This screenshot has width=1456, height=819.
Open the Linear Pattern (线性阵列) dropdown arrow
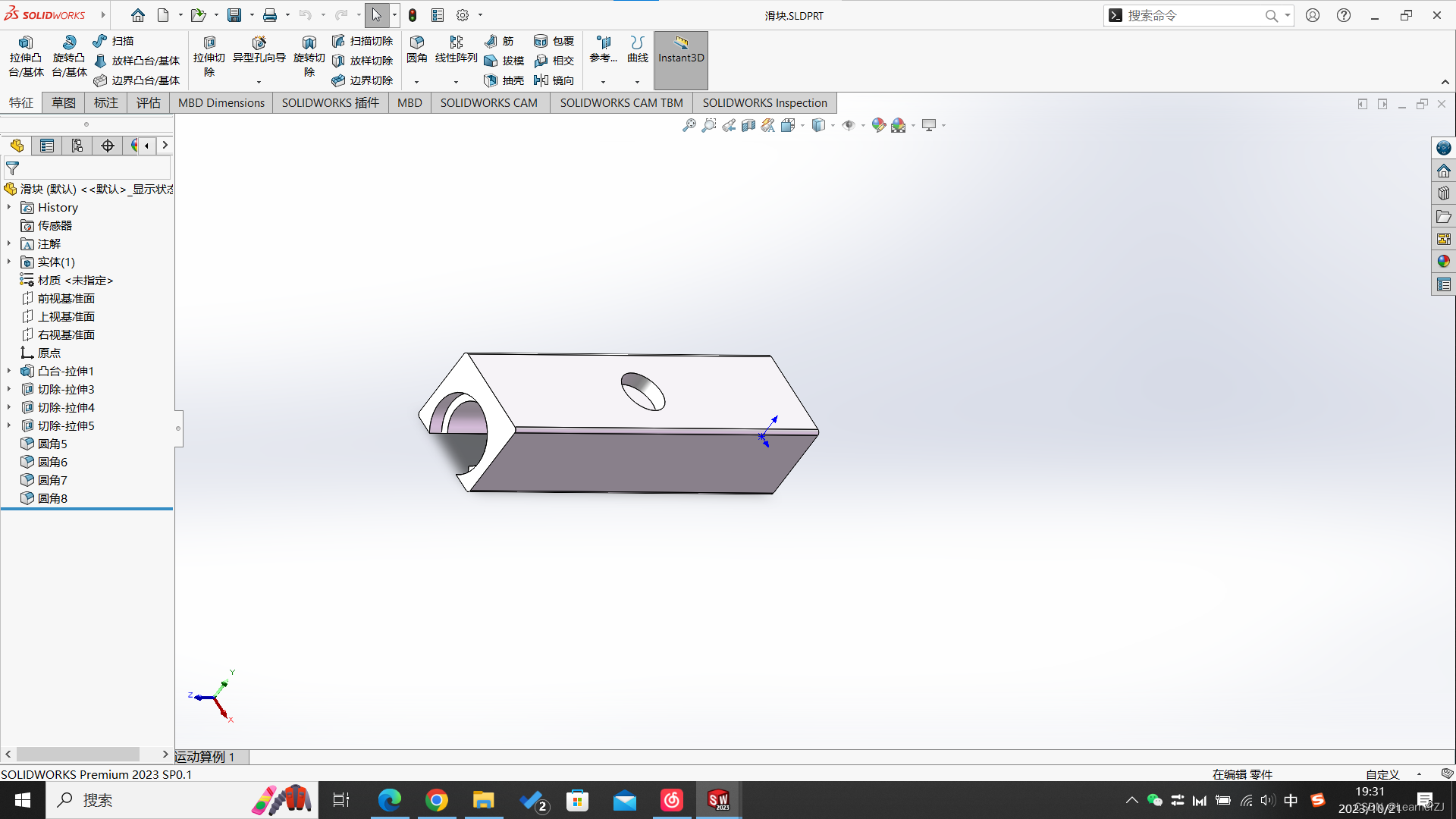tap(456, 82)
